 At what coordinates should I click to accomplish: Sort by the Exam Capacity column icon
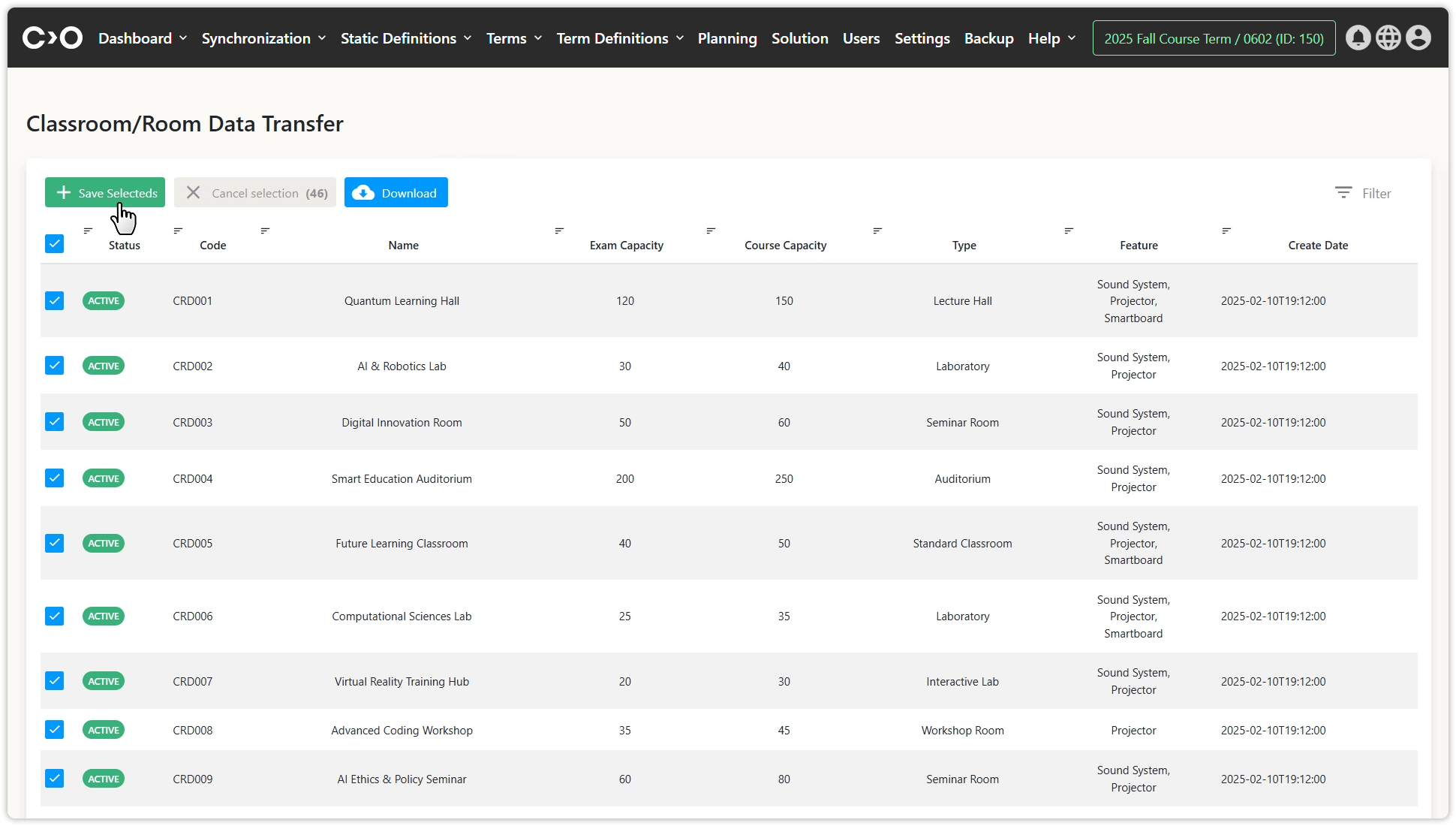559,231
